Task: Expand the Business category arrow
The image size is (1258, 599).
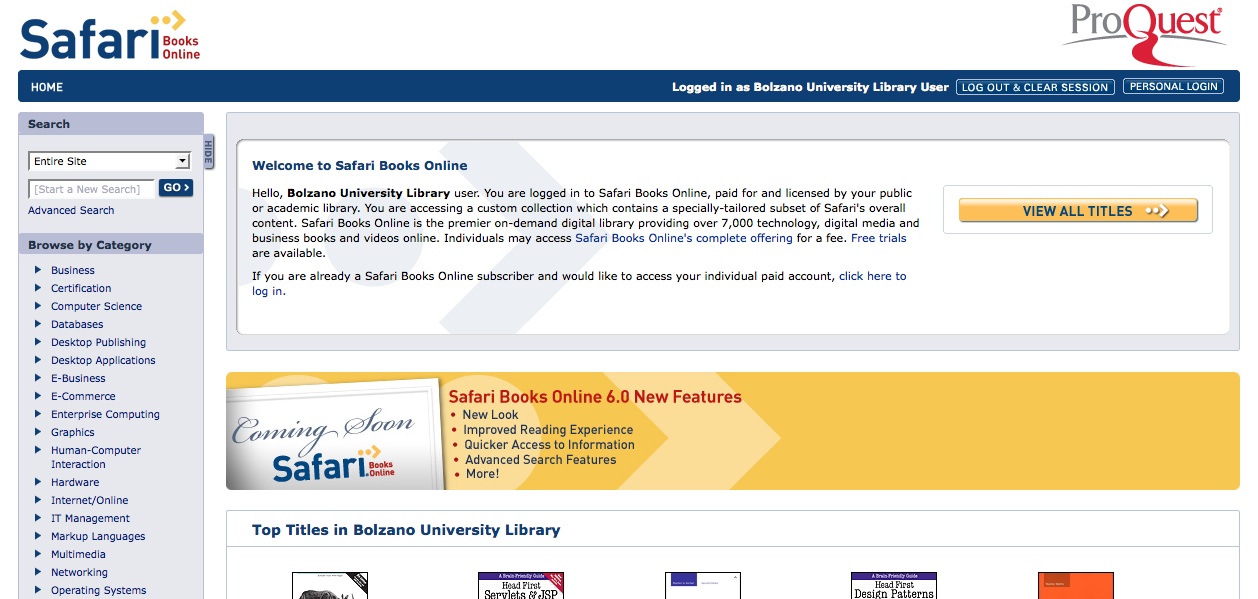Action: click(38, 270)
